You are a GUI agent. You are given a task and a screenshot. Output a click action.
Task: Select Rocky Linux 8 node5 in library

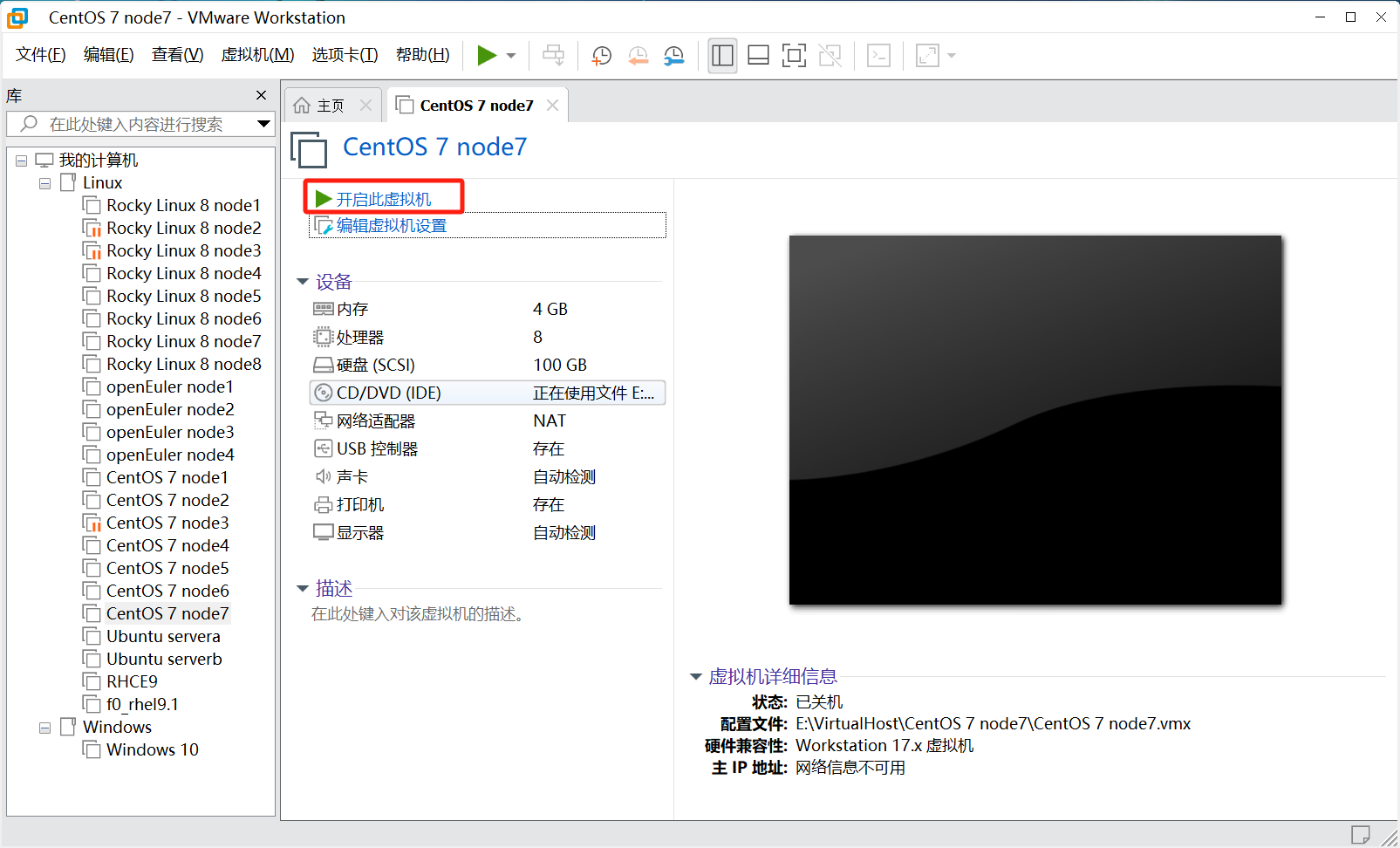pos(183,297)
